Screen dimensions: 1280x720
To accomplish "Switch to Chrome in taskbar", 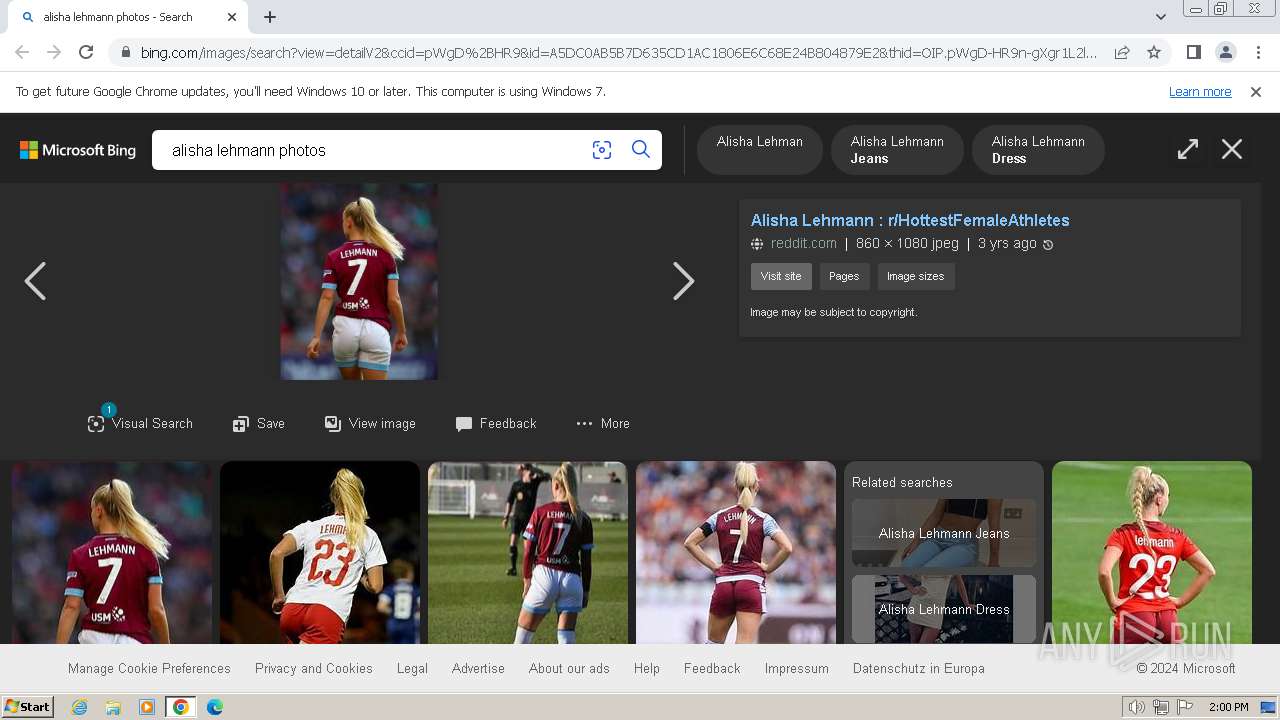I will pyautogui.click(x=181, y=707).
